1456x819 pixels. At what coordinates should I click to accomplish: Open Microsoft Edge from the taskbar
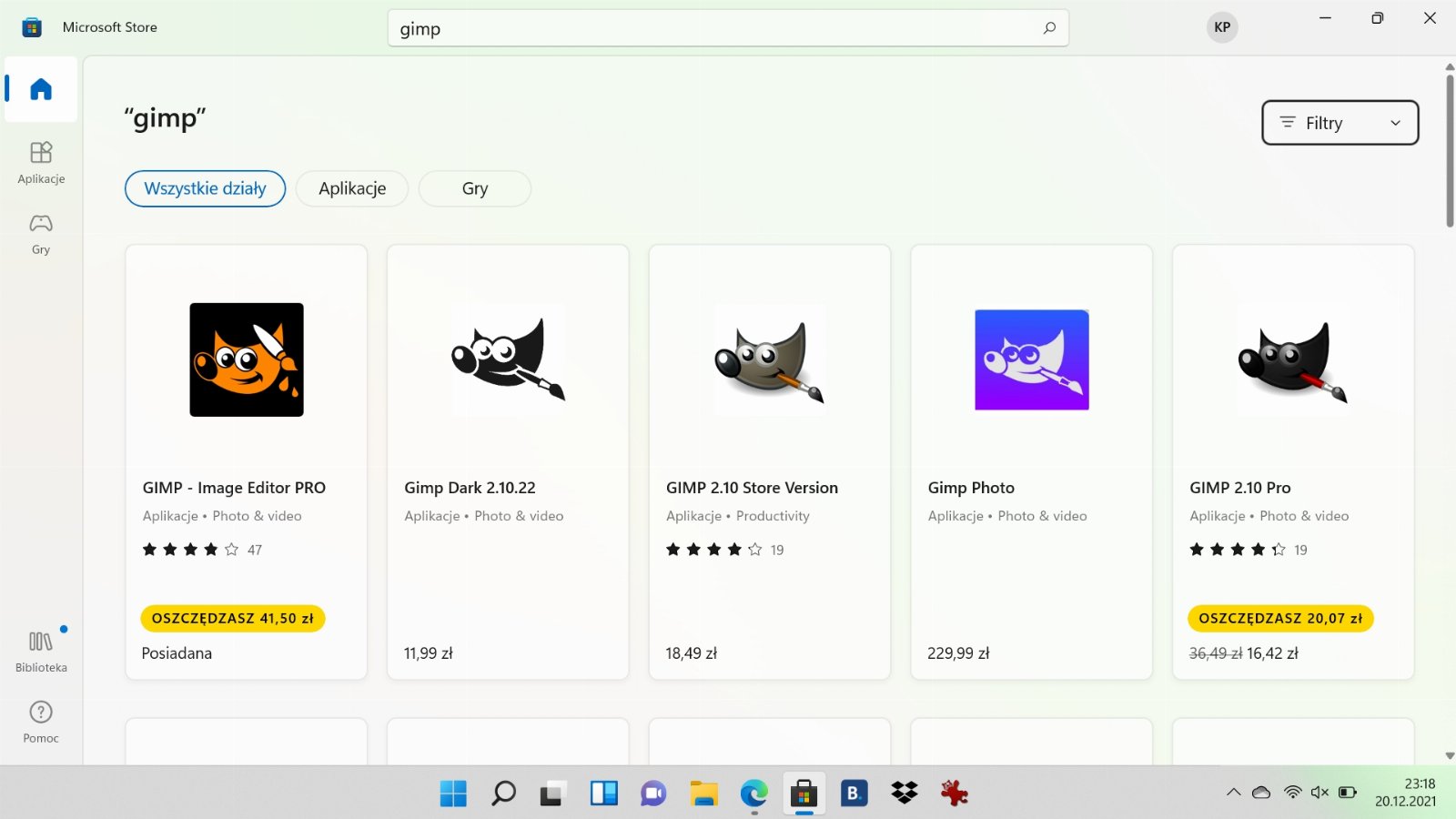[x=753, y=794]
